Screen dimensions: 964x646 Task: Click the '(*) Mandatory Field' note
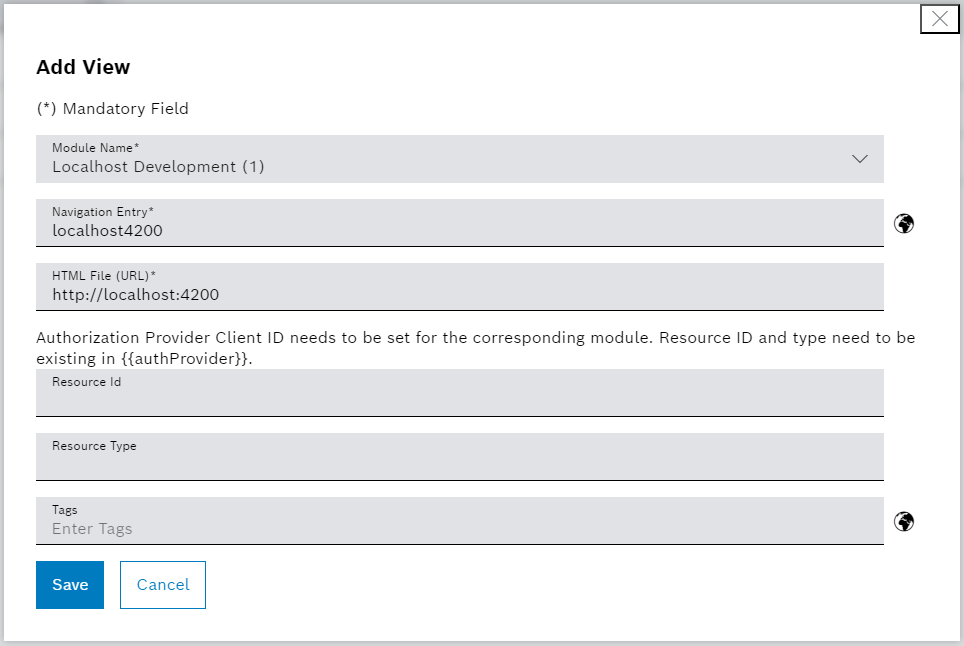coord(112,108)
